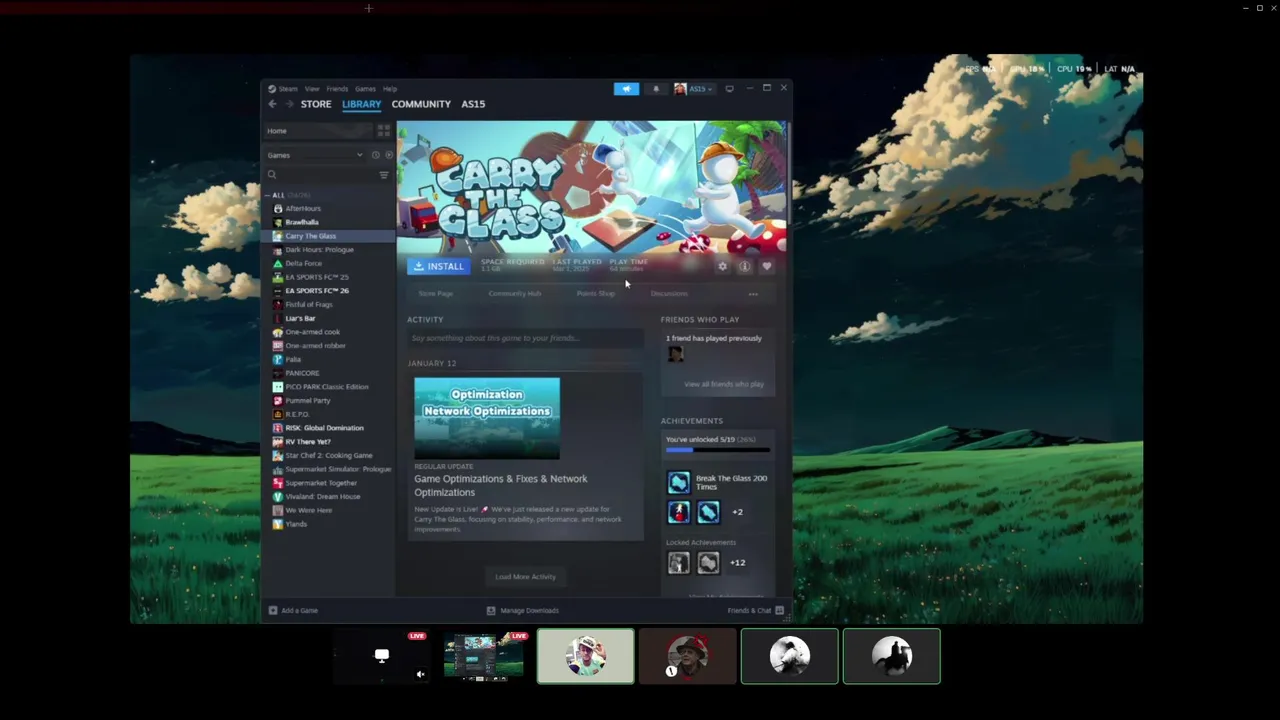Collapse the ALL games section
The image size is (1280, 720).
pos(268,195)
